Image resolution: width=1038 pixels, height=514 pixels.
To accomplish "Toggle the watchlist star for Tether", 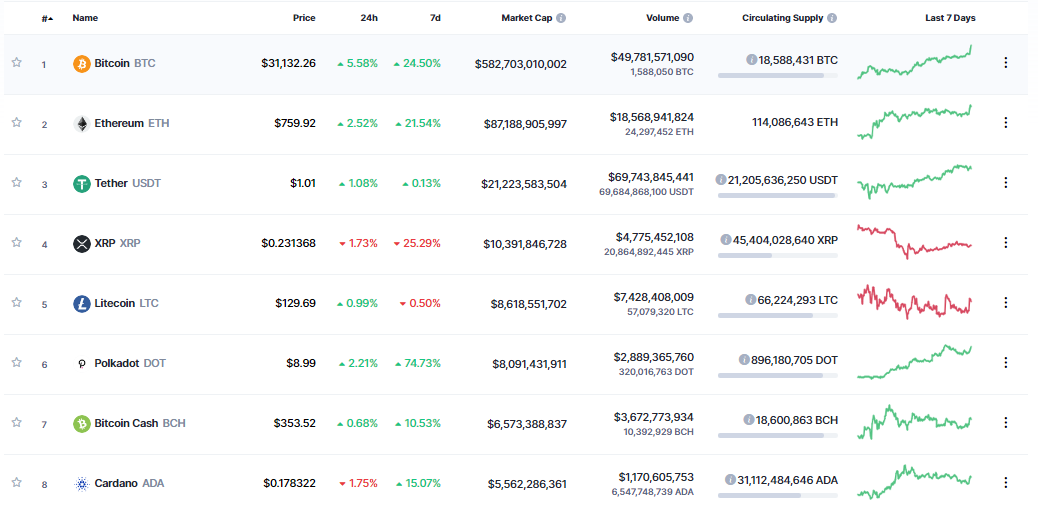I will pyautogui.click(x=17, y=182).
